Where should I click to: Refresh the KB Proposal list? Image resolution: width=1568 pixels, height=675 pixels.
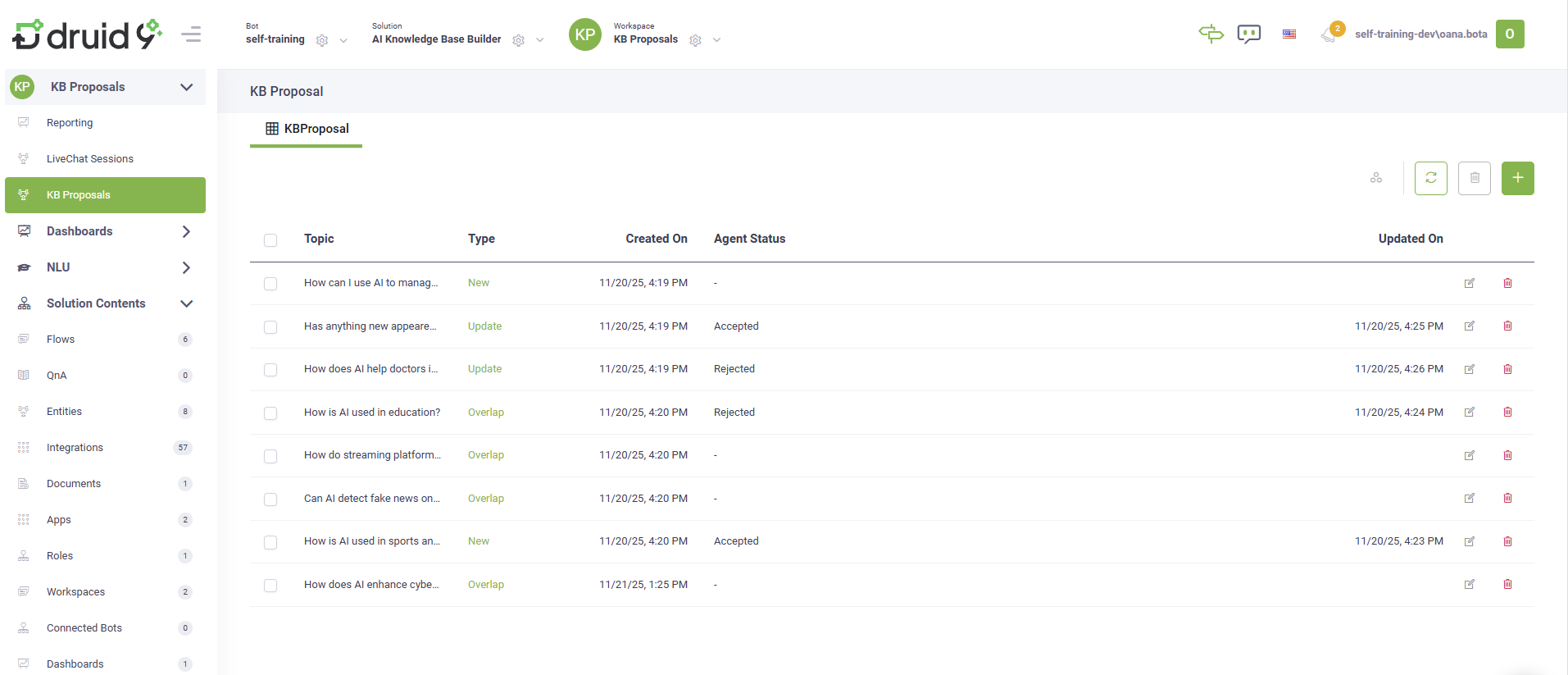click(x=1431, y=178)
